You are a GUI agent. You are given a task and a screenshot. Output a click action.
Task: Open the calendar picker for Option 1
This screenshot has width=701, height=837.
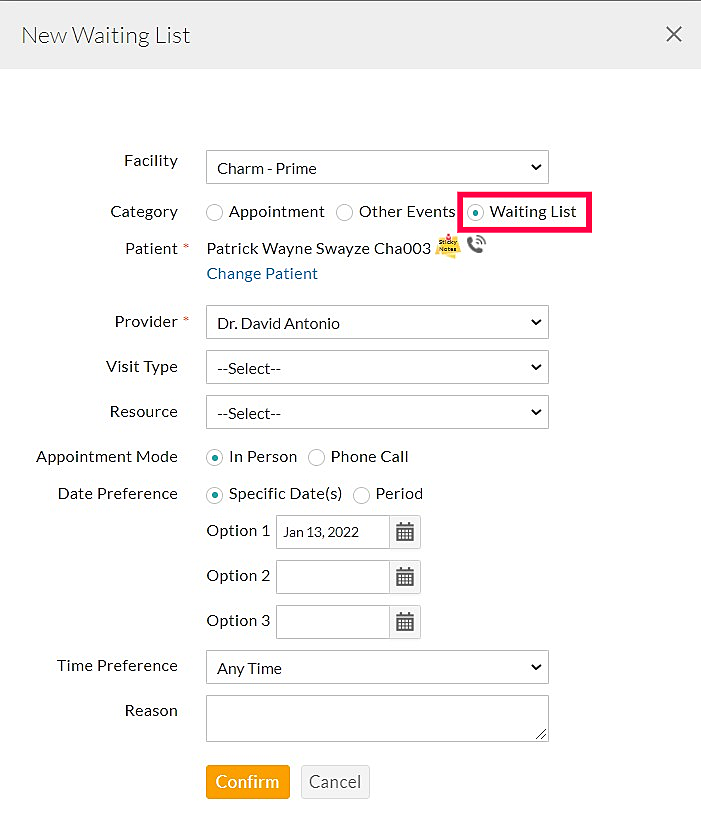[x=404, y=531]
